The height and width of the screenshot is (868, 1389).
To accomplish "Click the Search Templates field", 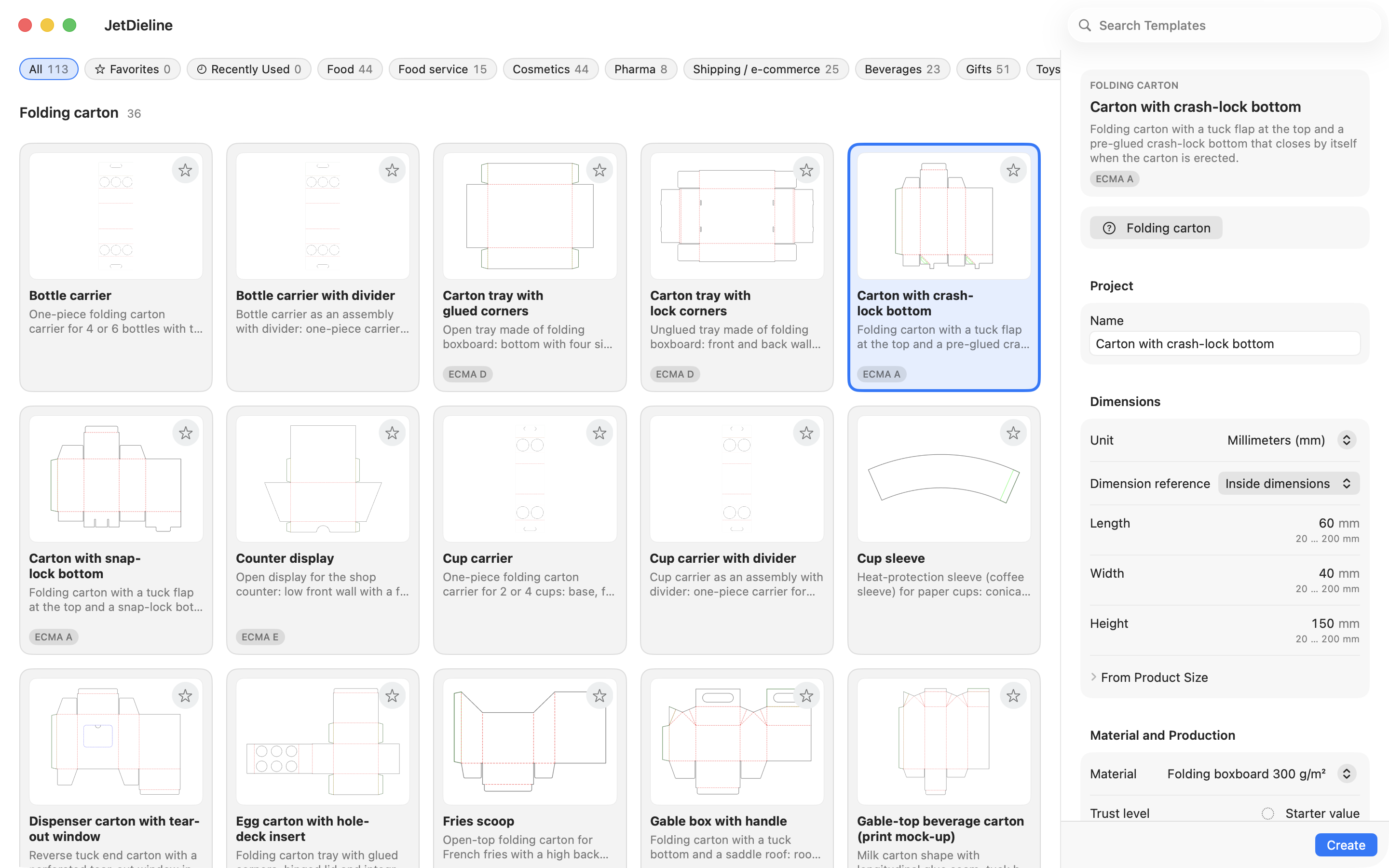I will click(x=1224, y=25).
